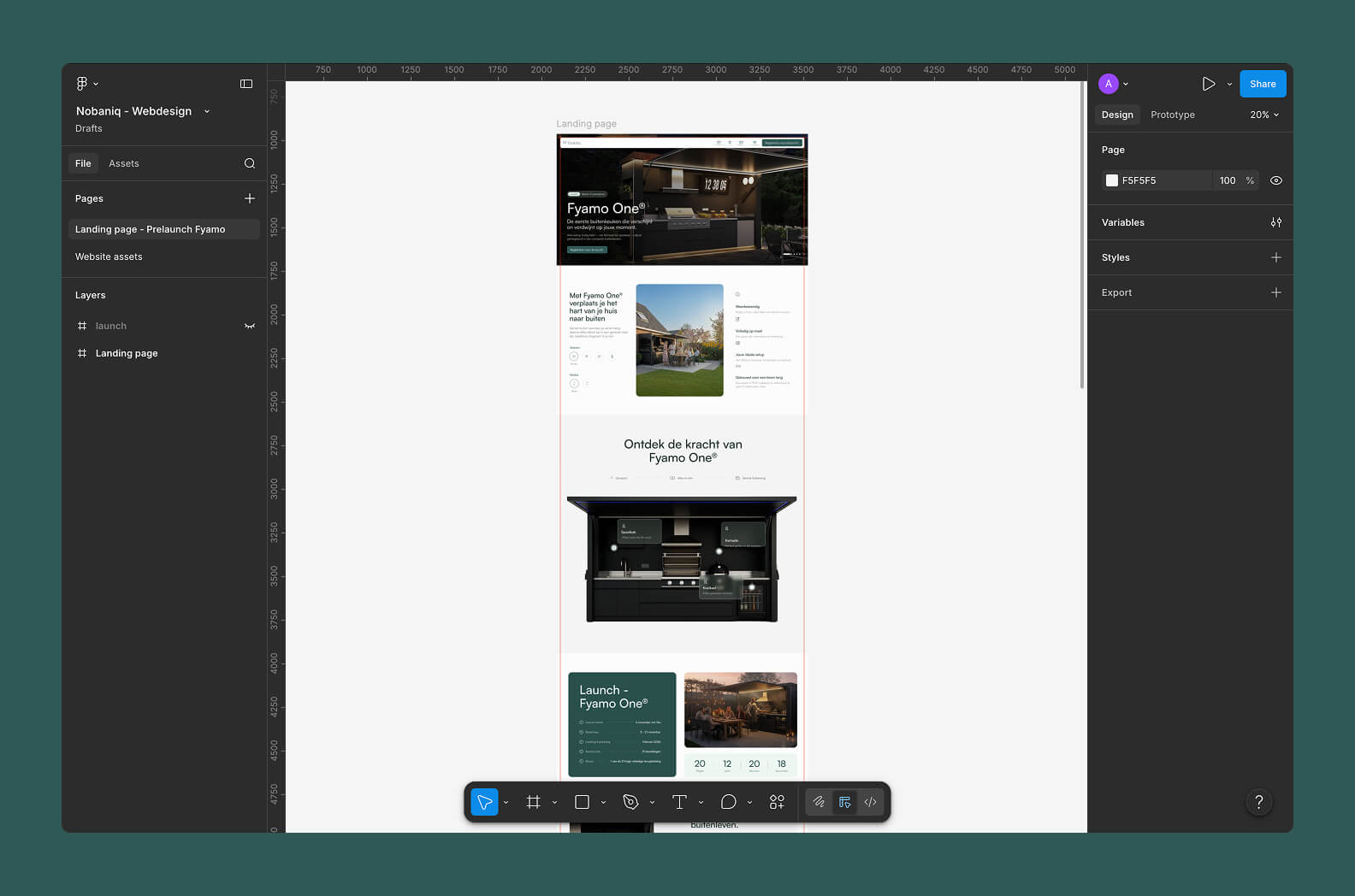Image resolution: width=1355 pixels, height=896 pixels.
Task: Select the Text tool
Action: (680, 802)
